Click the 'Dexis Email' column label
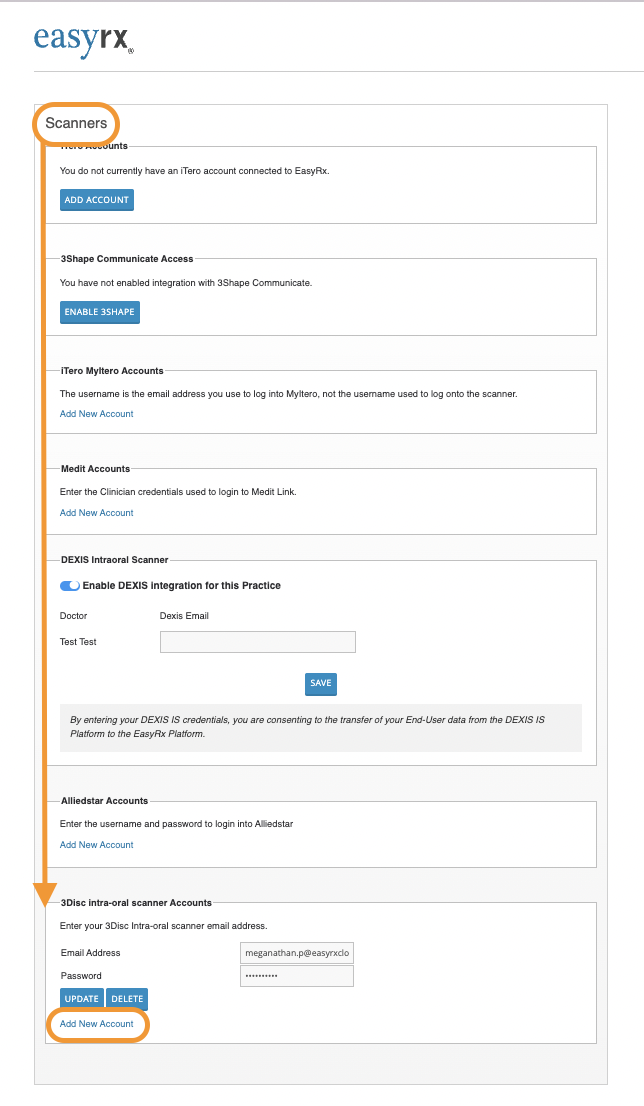This screenshot has height=1106, width=644. (x=184, y=616)
